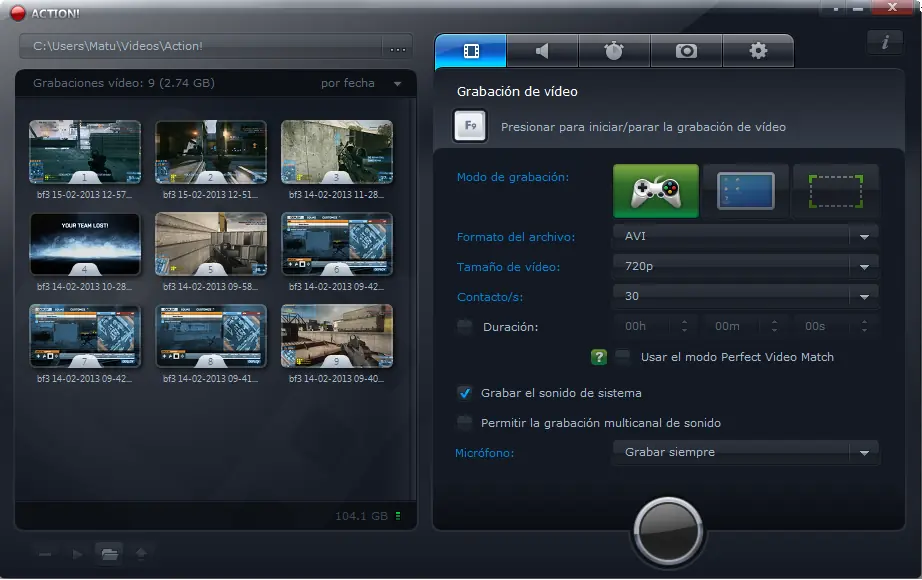Enable the Duración checkbox

coord(465,327)
